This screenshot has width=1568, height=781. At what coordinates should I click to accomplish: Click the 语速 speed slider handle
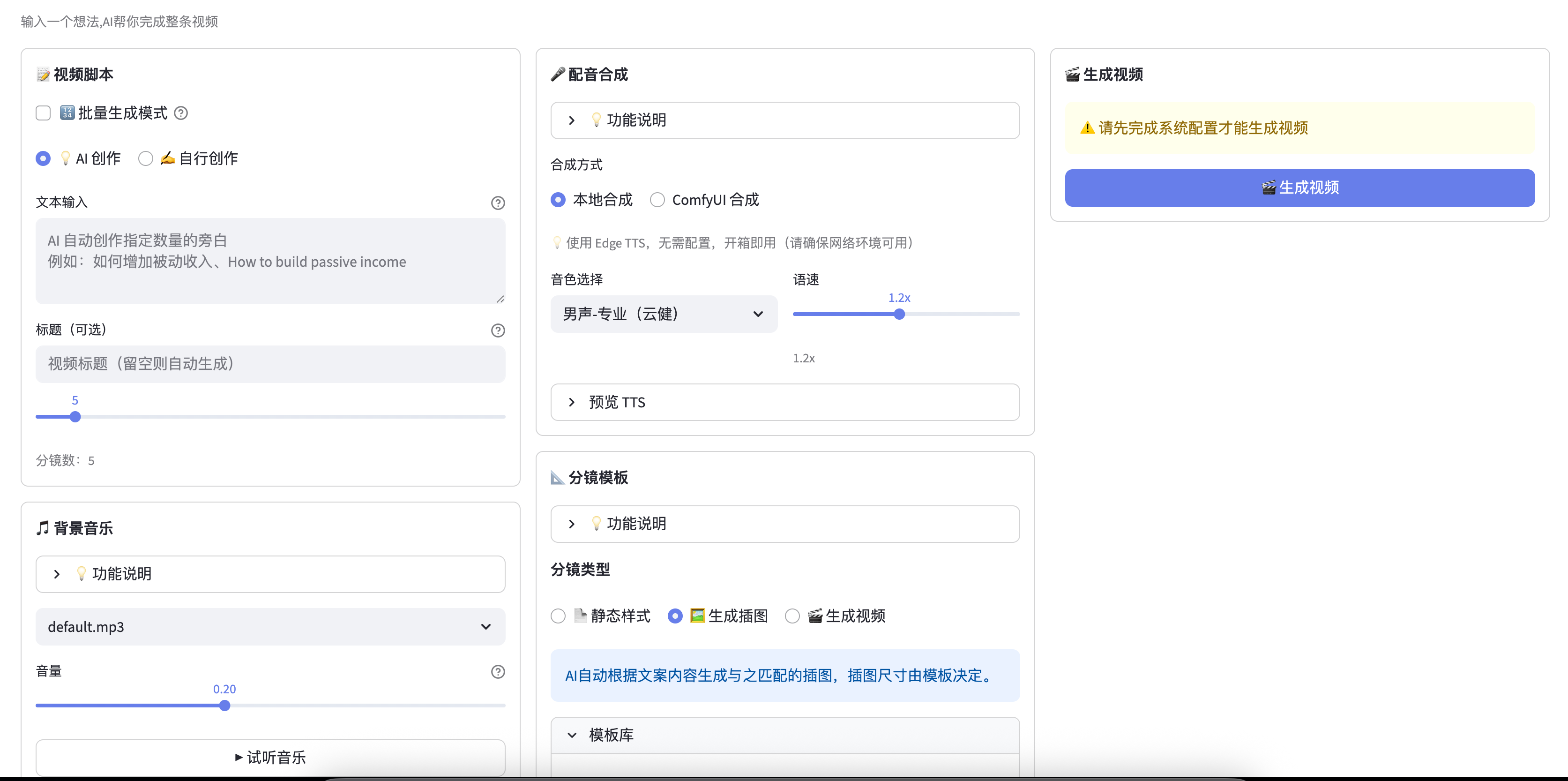tap(899, 314)
